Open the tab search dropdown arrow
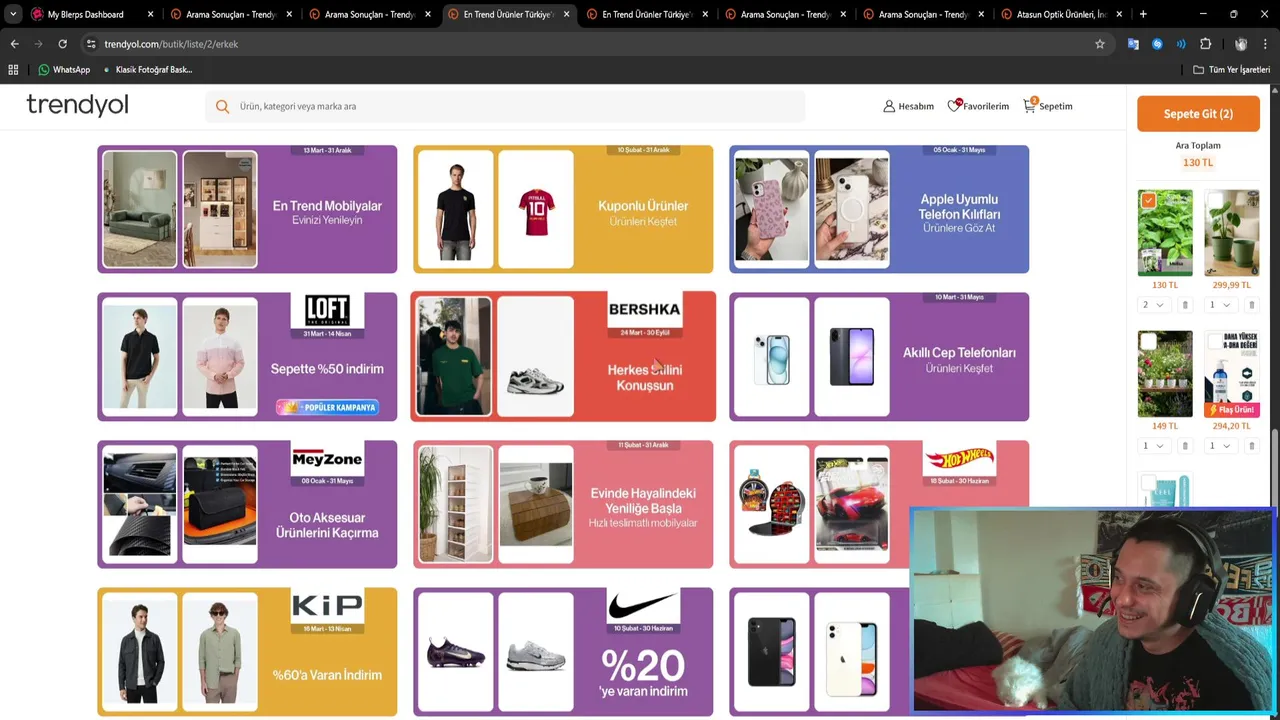This screenshot has height=720, width=1280. [12, 14]
